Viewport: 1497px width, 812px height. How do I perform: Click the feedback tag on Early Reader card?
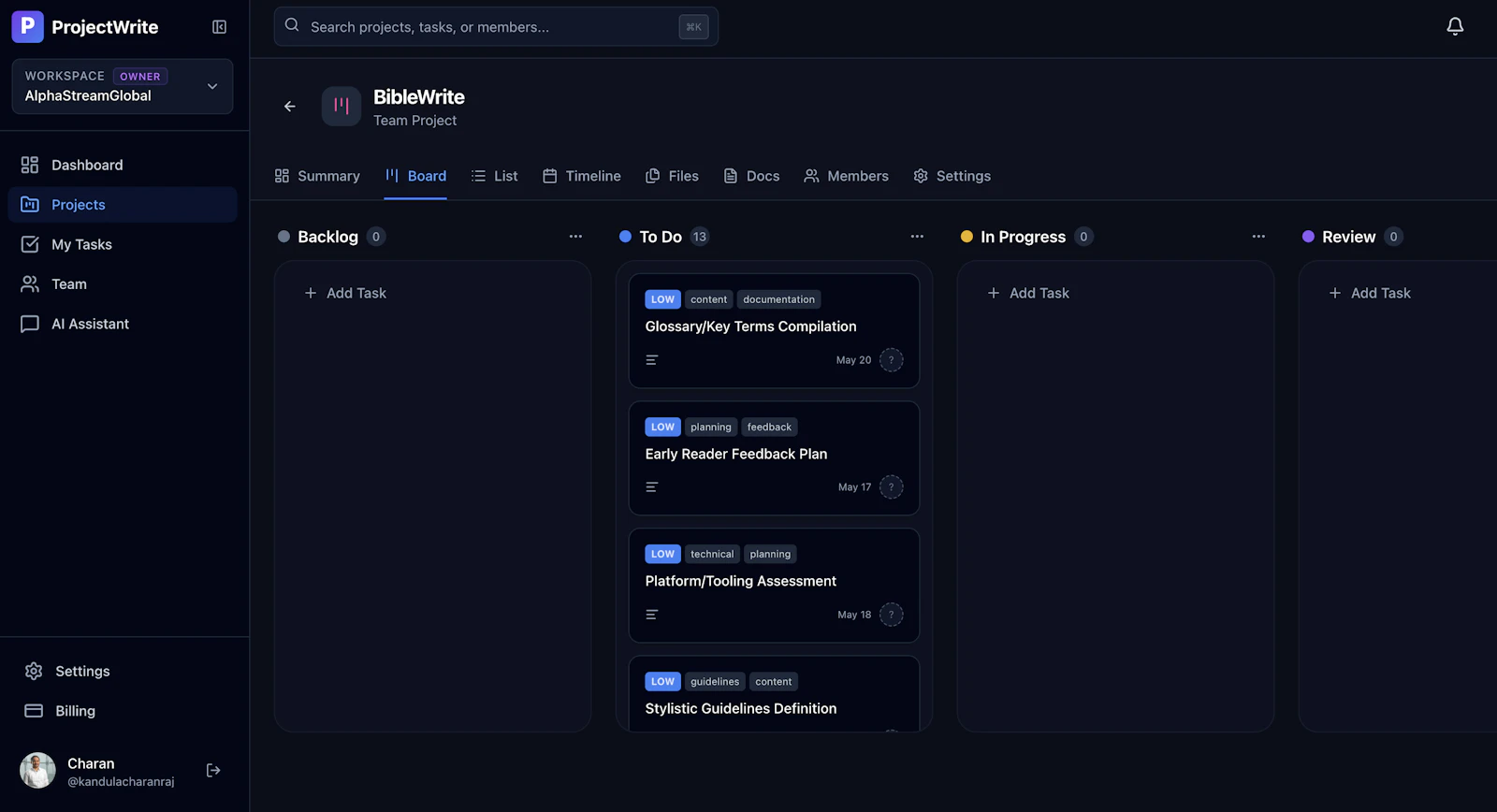[769, 427]
